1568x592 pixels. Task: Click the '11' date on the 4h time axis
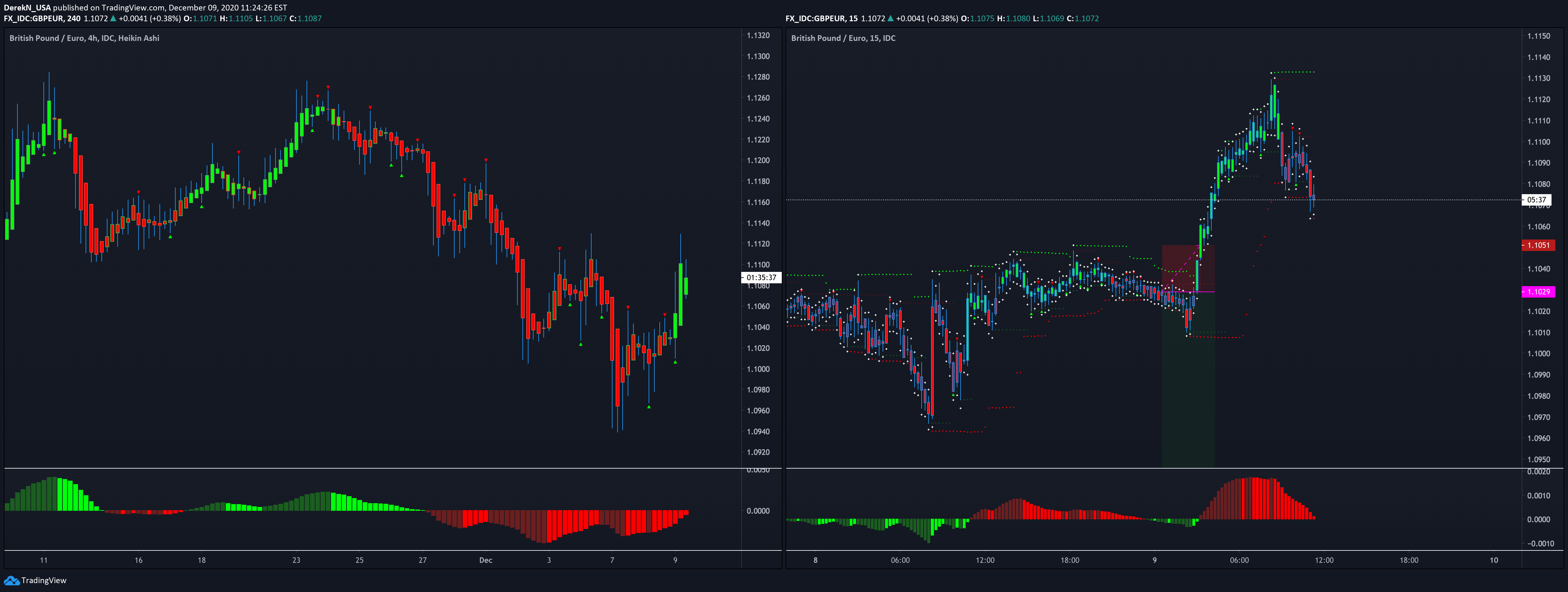44,560
